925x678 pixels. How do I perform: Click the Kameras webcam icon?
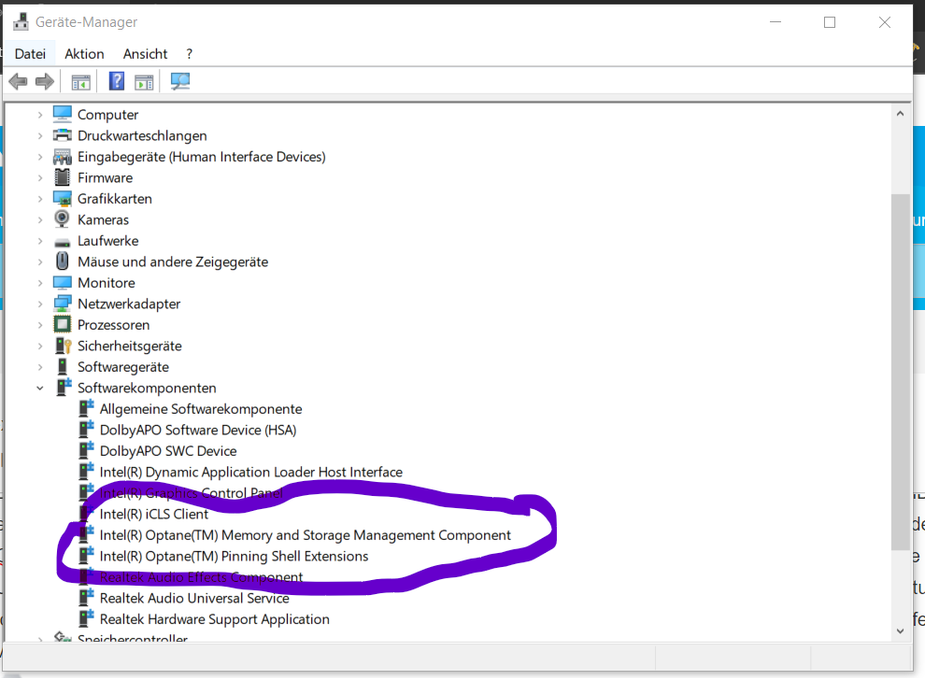62,220
